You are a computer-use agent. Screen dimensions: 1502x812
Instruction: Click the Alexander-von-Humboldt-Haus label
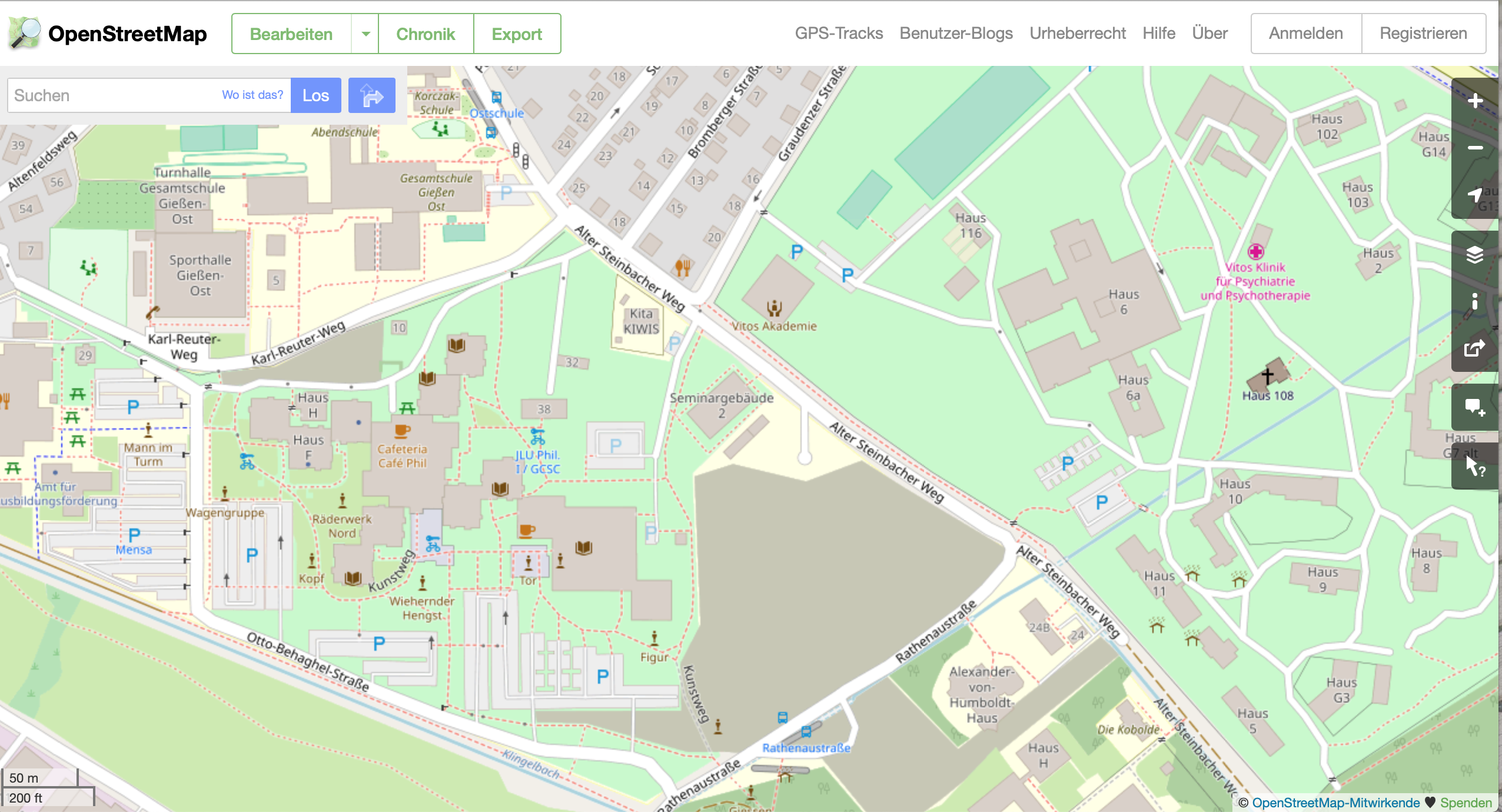coord(982,695)
